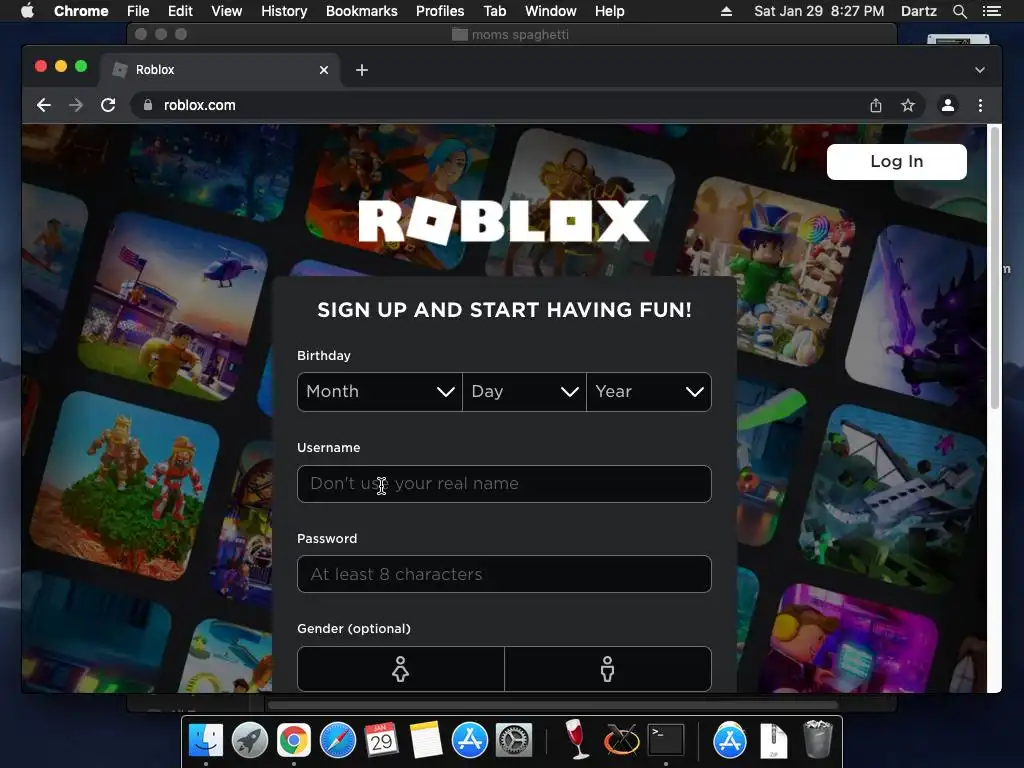Screen dimensions: 1024x768
Task: Open Calendar from the Dock
Action: (381, 740)
